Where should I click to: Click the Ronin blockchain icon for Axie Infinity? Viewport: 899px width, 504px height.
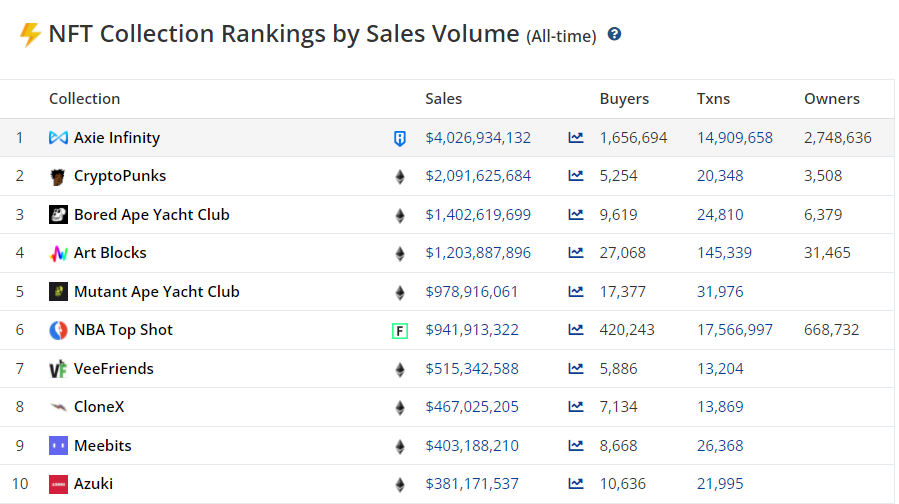(400, 138)
